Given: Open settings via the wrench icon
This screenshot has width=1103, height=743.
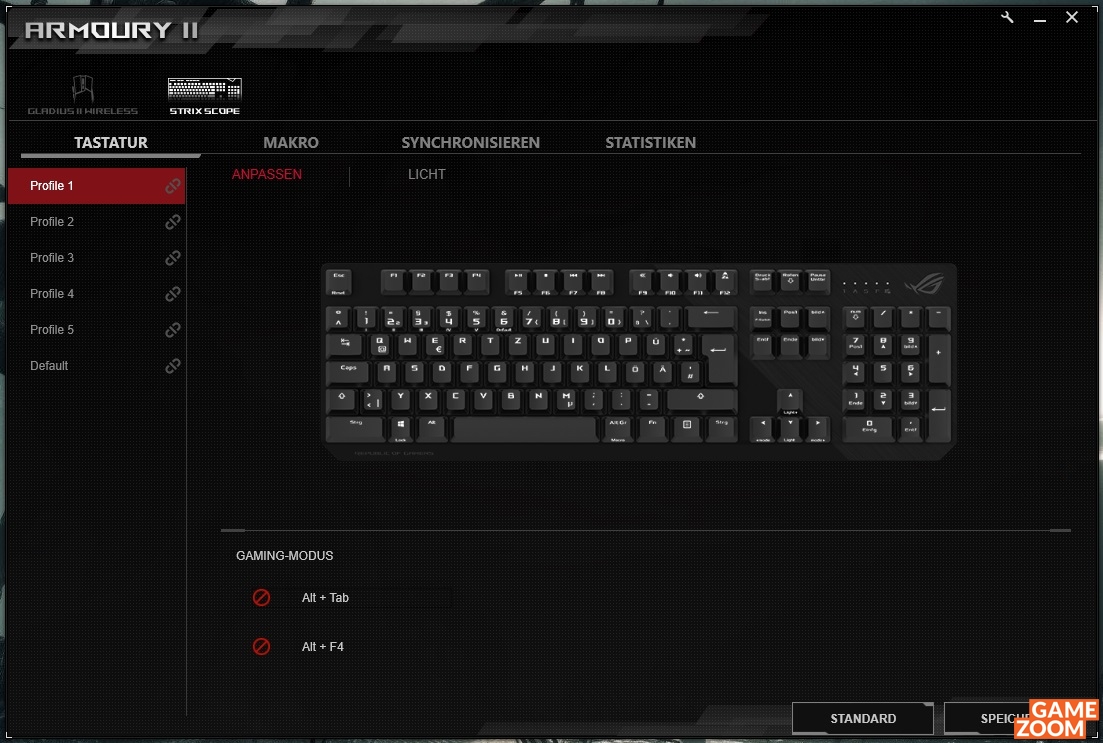Looking at the screenshot, I should click(1007, 18).
